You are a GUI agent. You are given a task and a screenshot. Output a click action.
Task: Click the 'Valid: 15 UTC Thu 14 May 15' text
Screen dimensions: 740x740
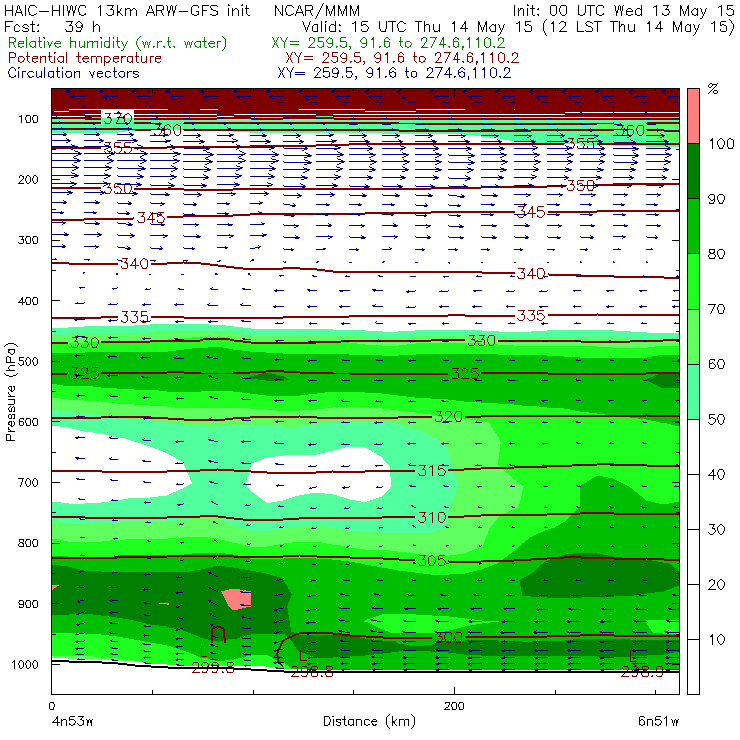419,27
